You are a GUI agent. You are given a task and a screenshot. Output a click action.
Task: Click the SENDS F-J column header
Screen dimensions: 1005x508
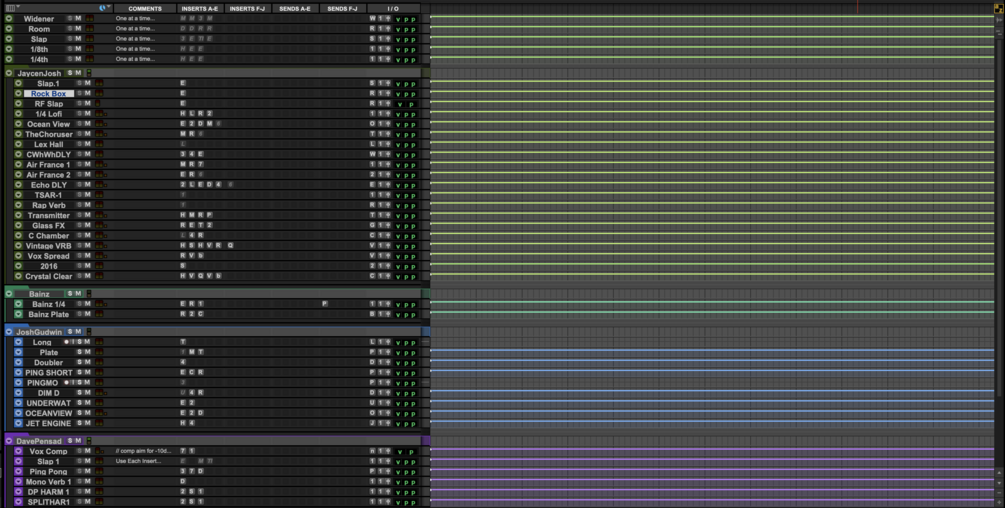[x=343, y=8]
